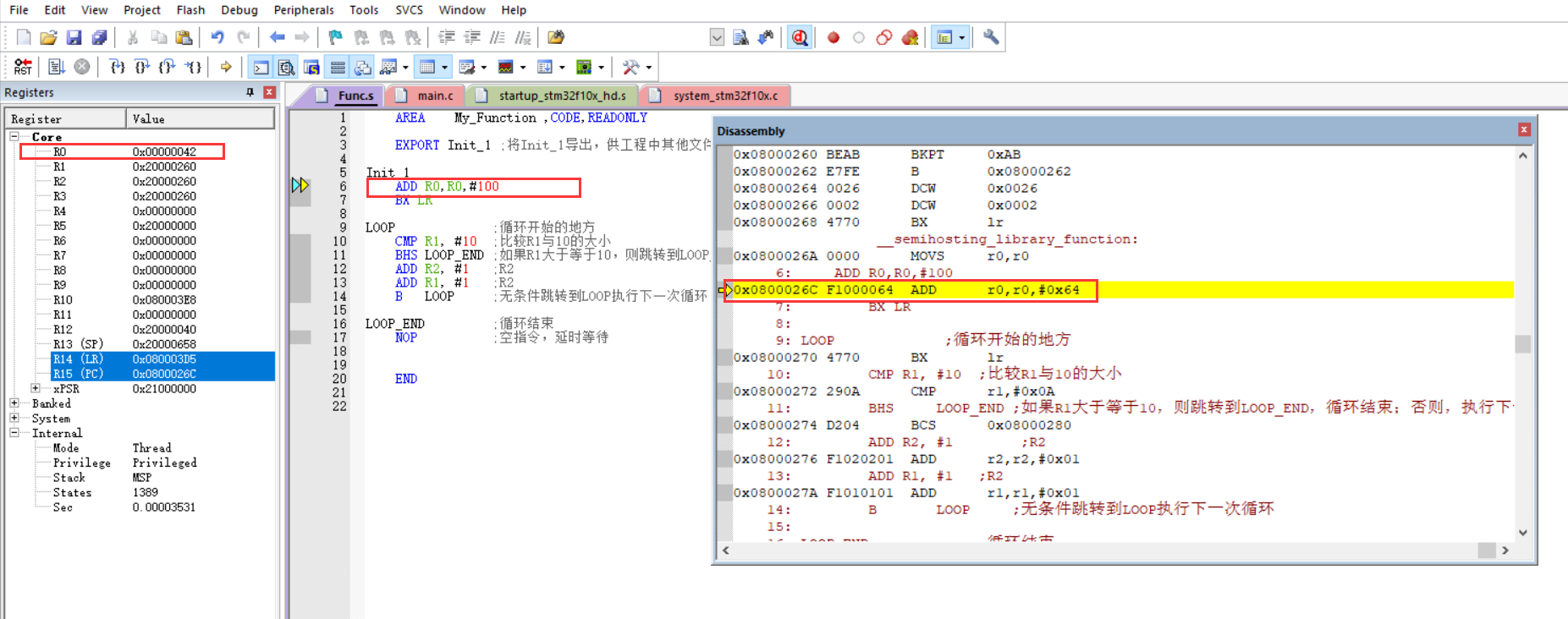Click the Open file folder icon
Viewport: 1568px width, 619px height.
[49, 37]
